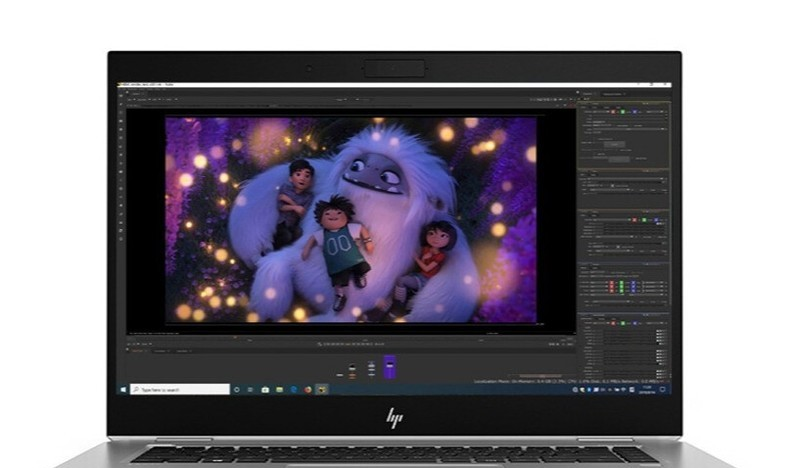800x468 pixels.
Task: Click the viewer timeline frame slider
Action: 351,338
